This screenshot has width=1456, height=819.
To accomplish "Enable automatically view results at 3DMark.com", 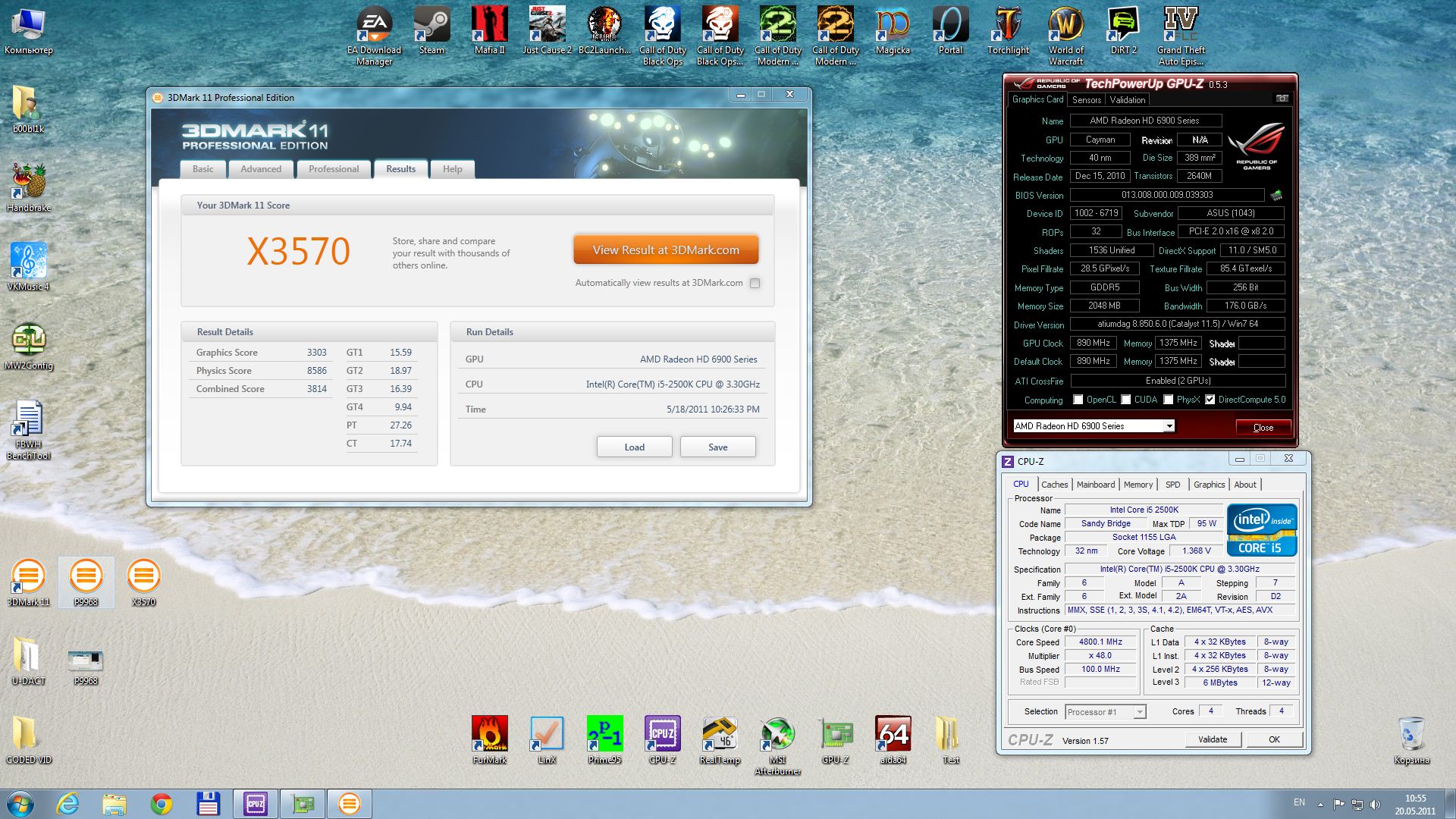I will point(755,283).
